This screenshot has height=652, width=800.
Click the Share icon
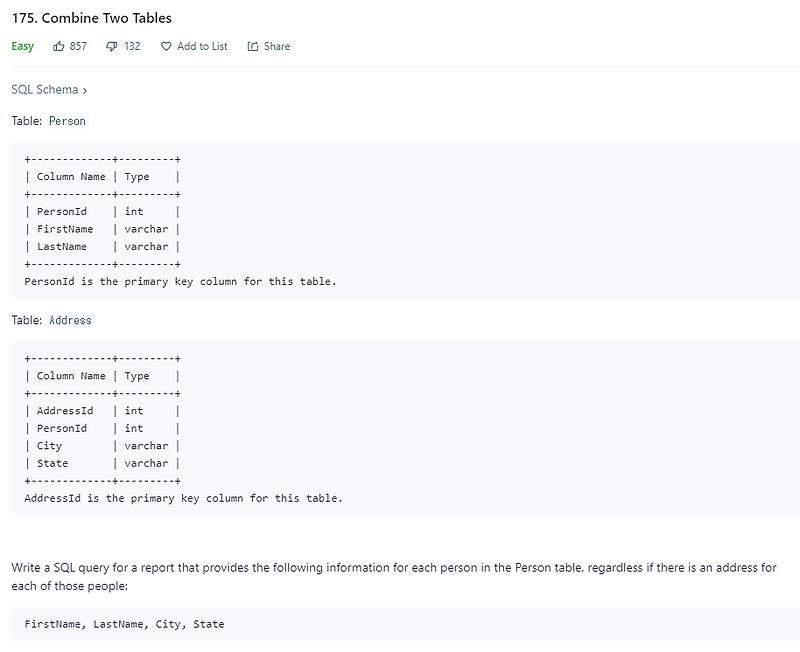point(253,46)
